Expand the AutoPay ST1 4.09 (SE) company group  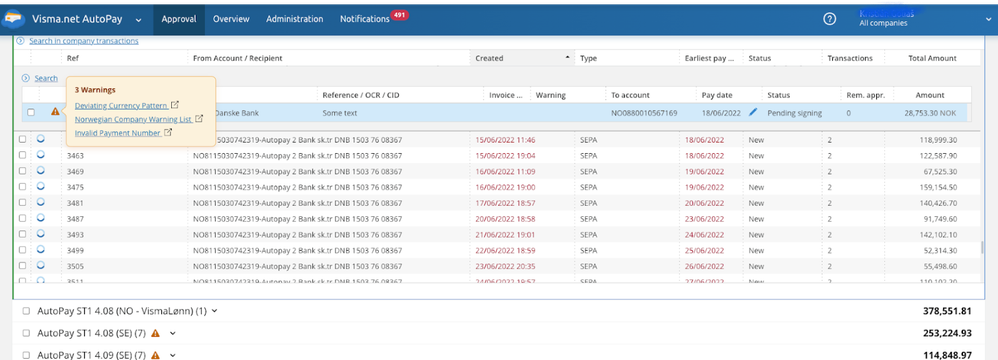click(172, 355)
